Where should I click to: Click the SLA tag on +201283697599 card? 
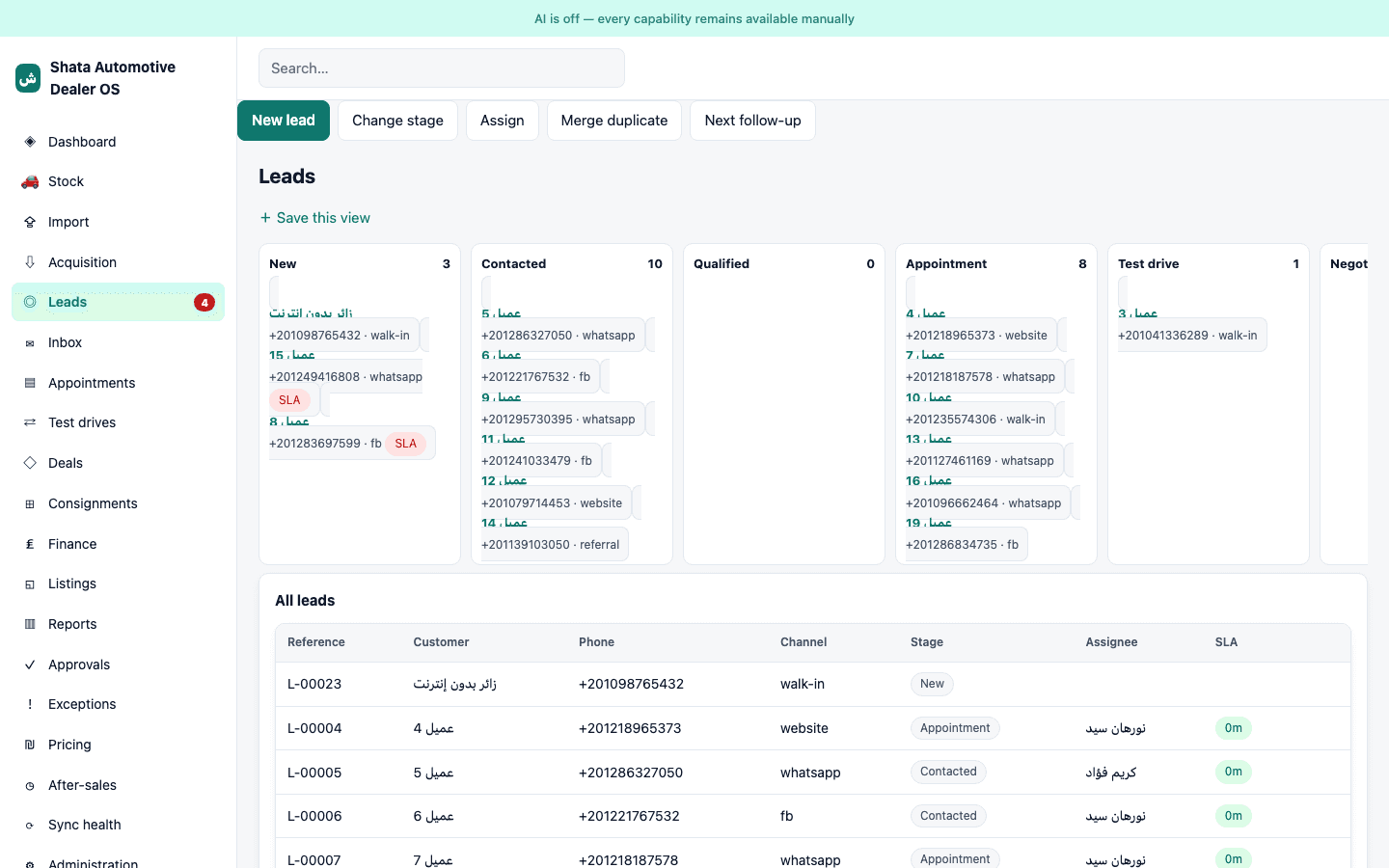click(x=406, y=444)
